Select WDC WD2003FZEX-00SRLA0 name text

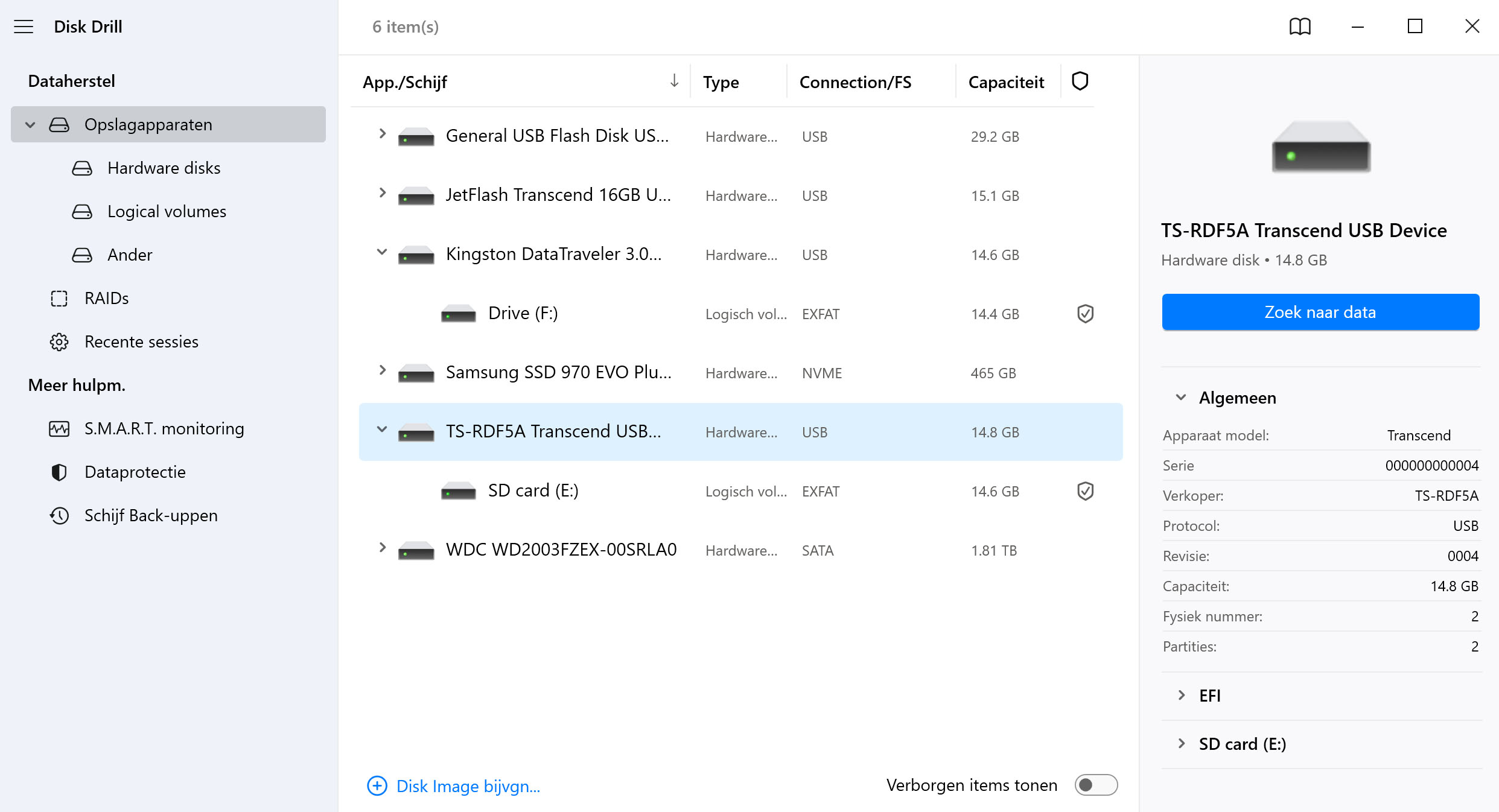[x=561, y=550]
